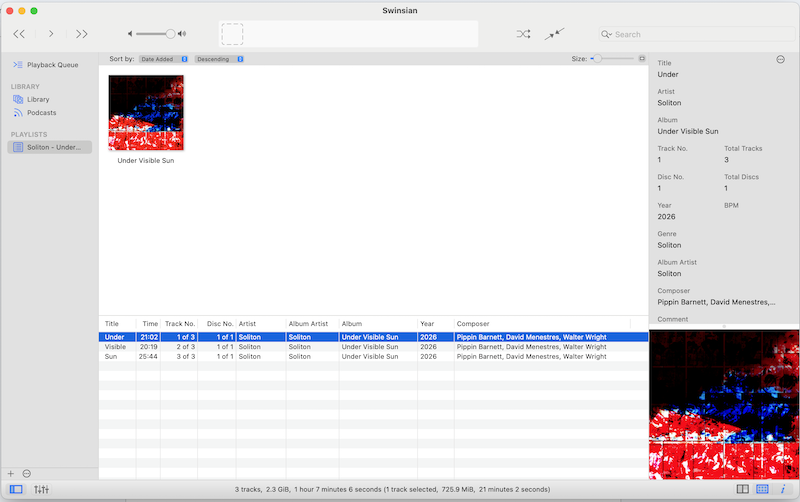Click the previous track button
The width and height of the screenshot is (800, 502).
(x=19, y=34)
